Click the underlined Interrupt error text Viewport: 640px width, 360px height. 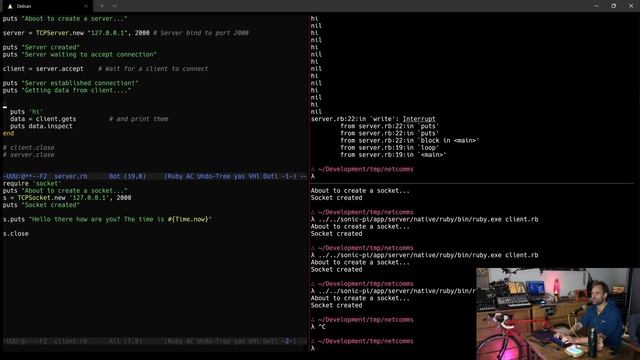(419, 119)
